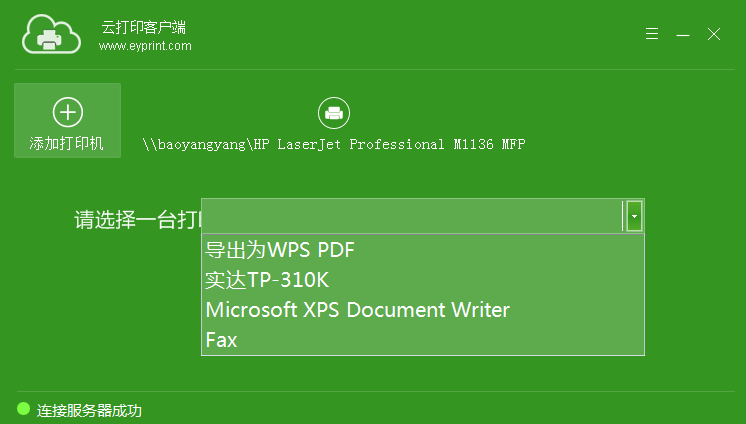Click the plus icon to add printer
Viewport: 746px width, 424px height.
[67, 112]
